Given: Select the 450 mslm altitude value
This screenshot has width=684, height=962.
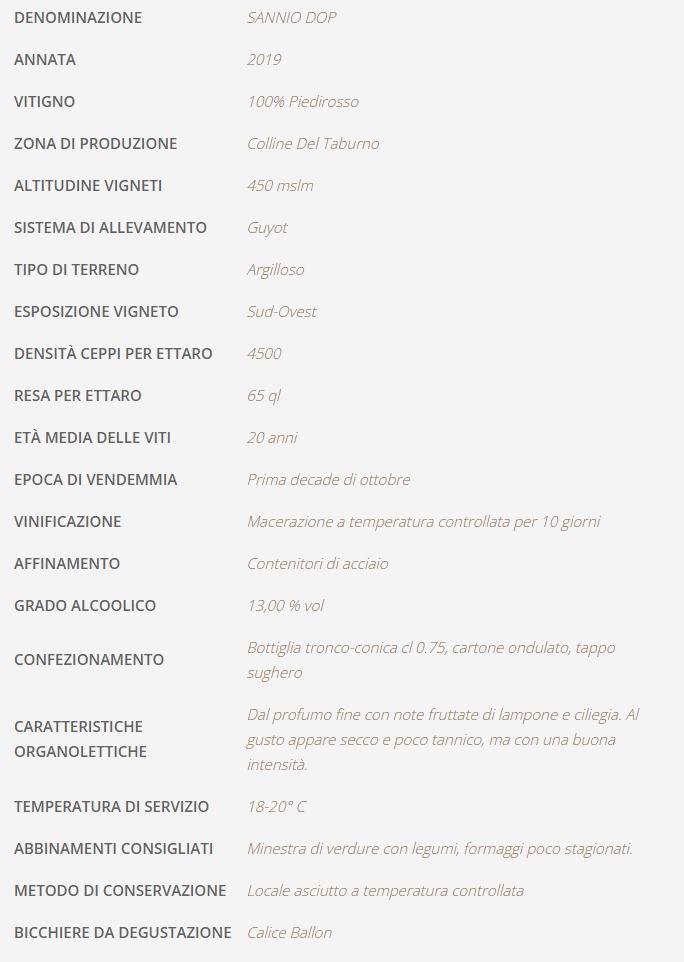Looking at the screenshot, I should (280, 185).
